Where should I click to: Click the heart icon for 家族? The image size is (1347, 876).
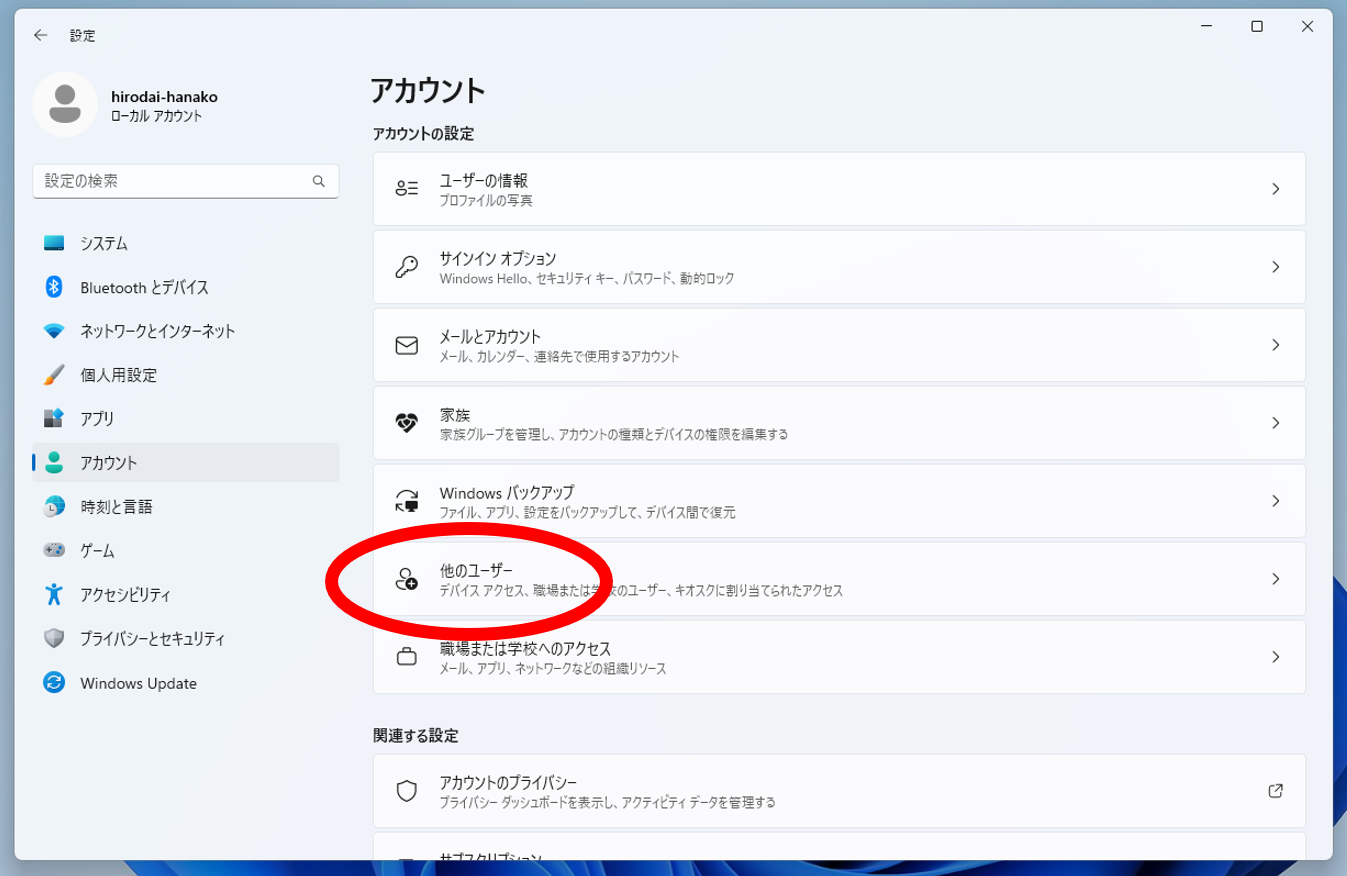coord(406,423)
